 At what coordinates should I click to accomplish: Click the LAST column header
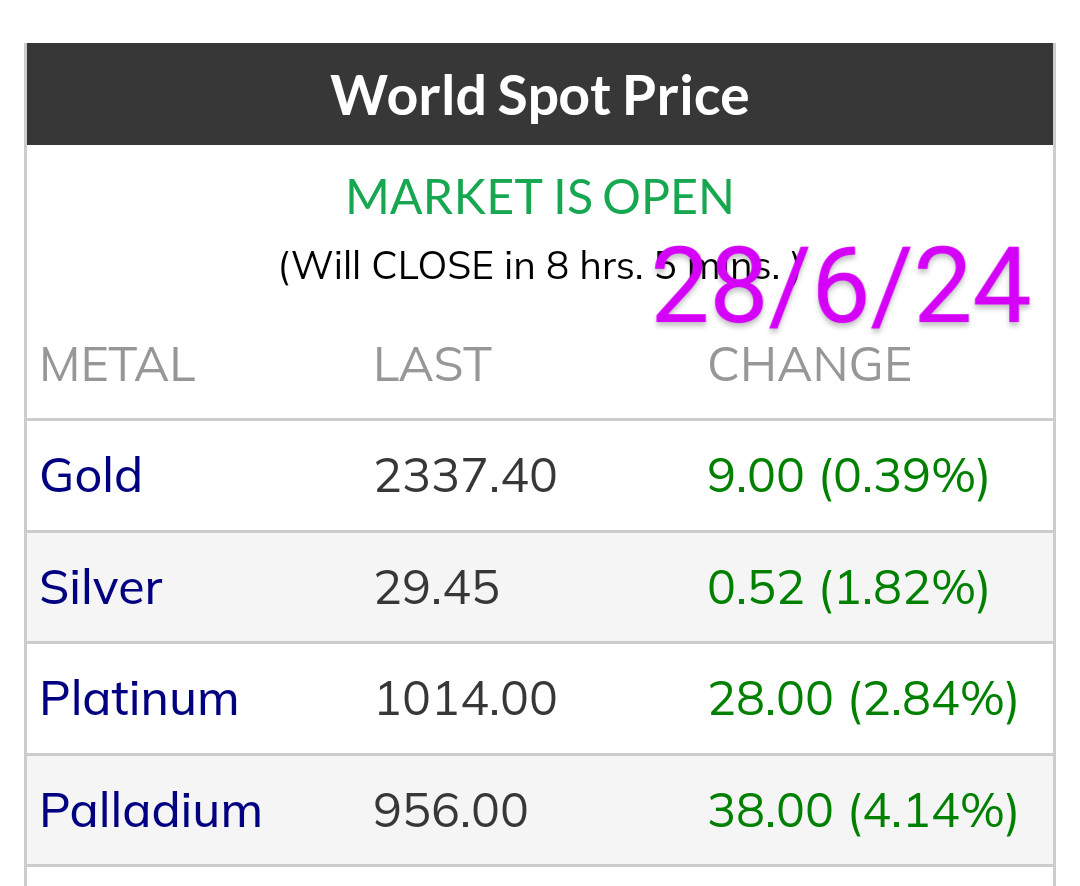pos(432,365)
